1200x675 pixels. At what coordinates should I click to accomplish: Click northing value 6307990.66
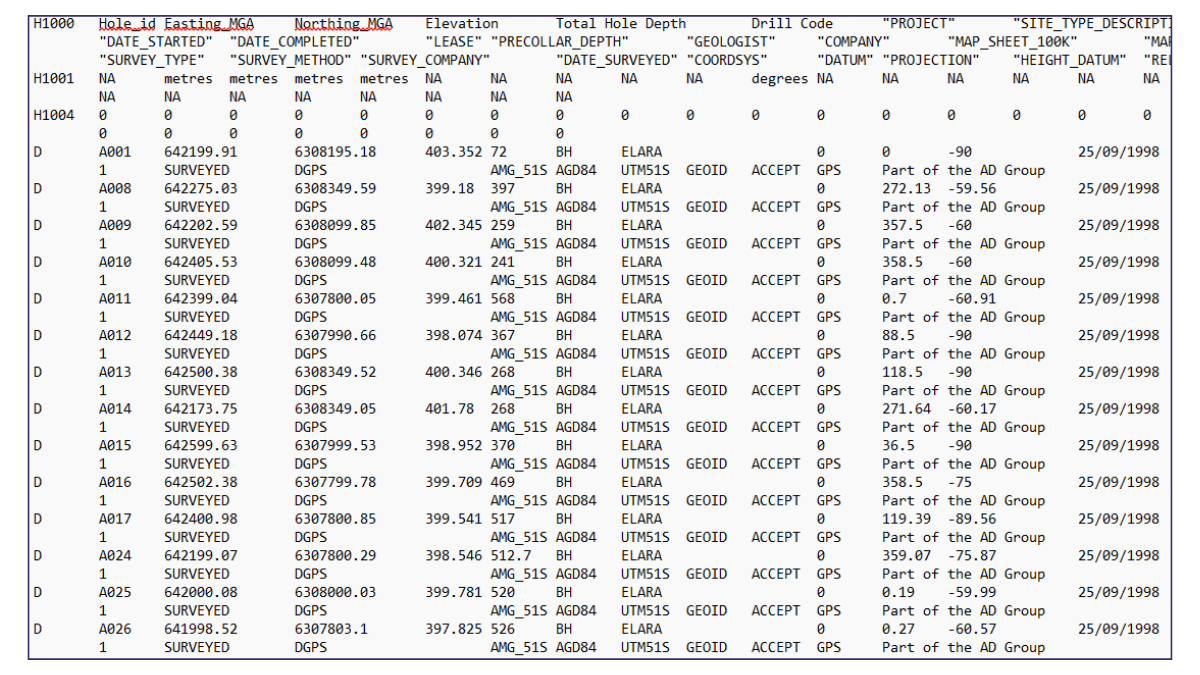coord(336,336)
